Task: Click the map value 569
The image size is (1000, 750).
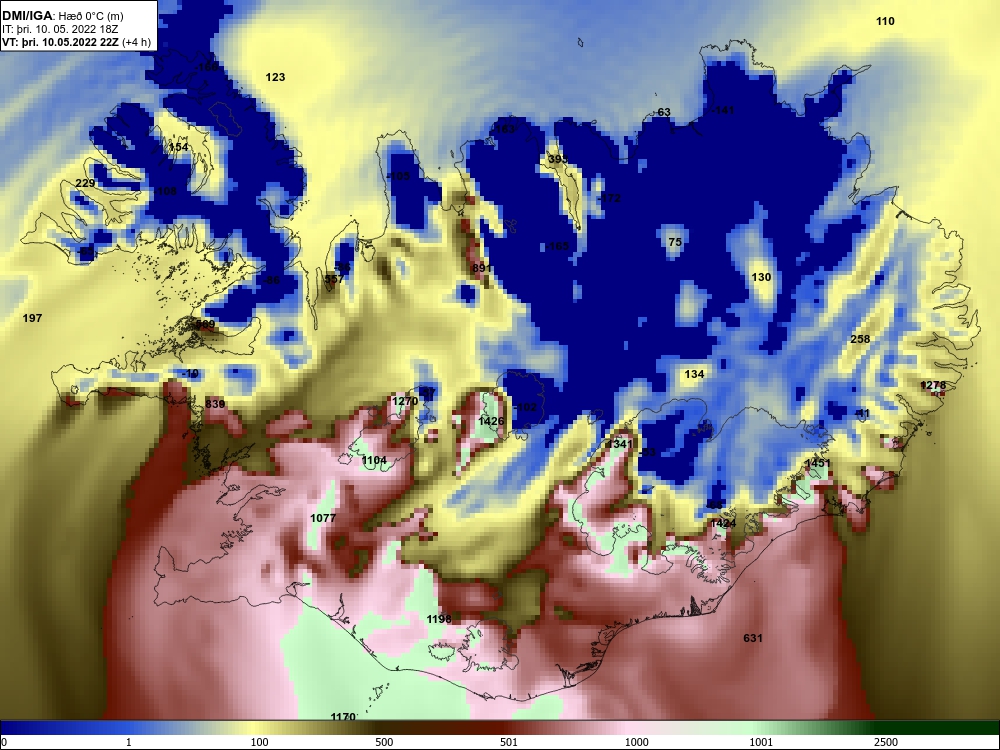Action: pos(205,325)
